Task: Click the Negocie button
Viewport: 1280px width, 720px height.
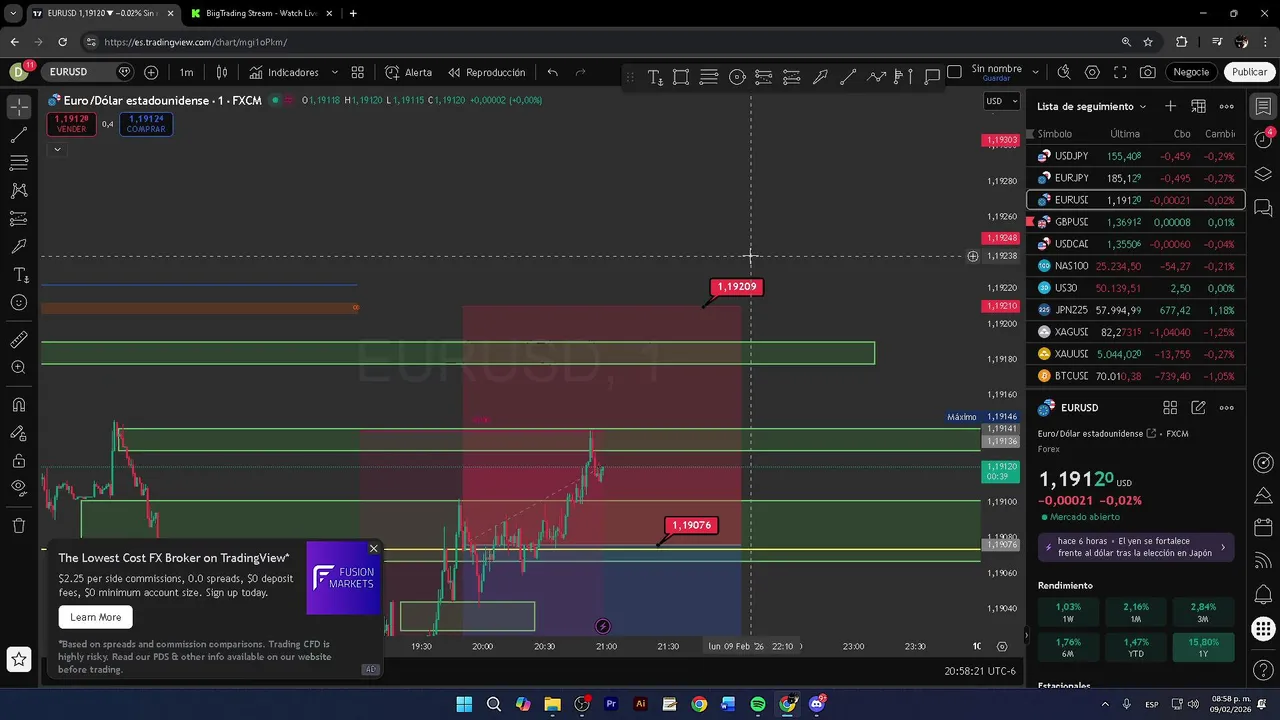Action: [x=1191, y=72]
